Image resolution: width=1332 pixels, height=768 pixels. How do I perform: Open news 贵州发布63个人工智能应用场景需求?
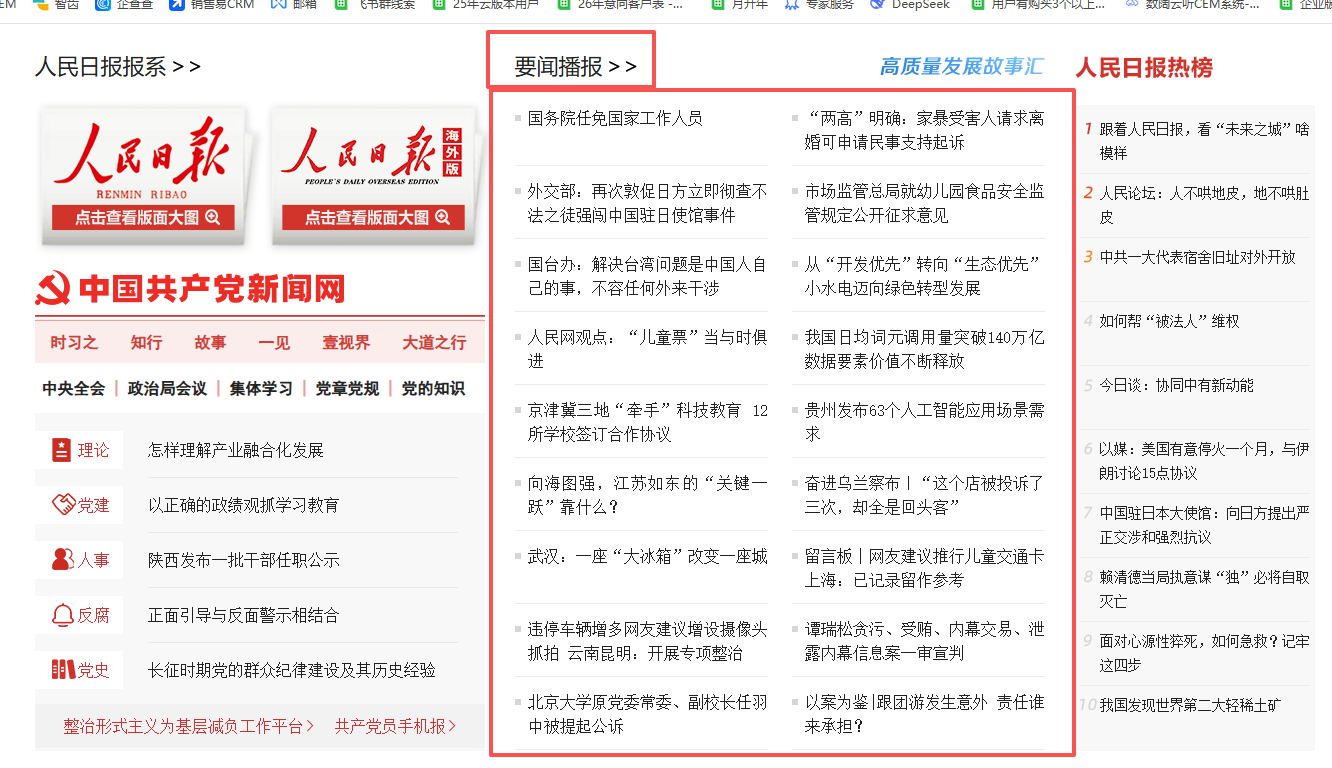[x=924, y=422]
